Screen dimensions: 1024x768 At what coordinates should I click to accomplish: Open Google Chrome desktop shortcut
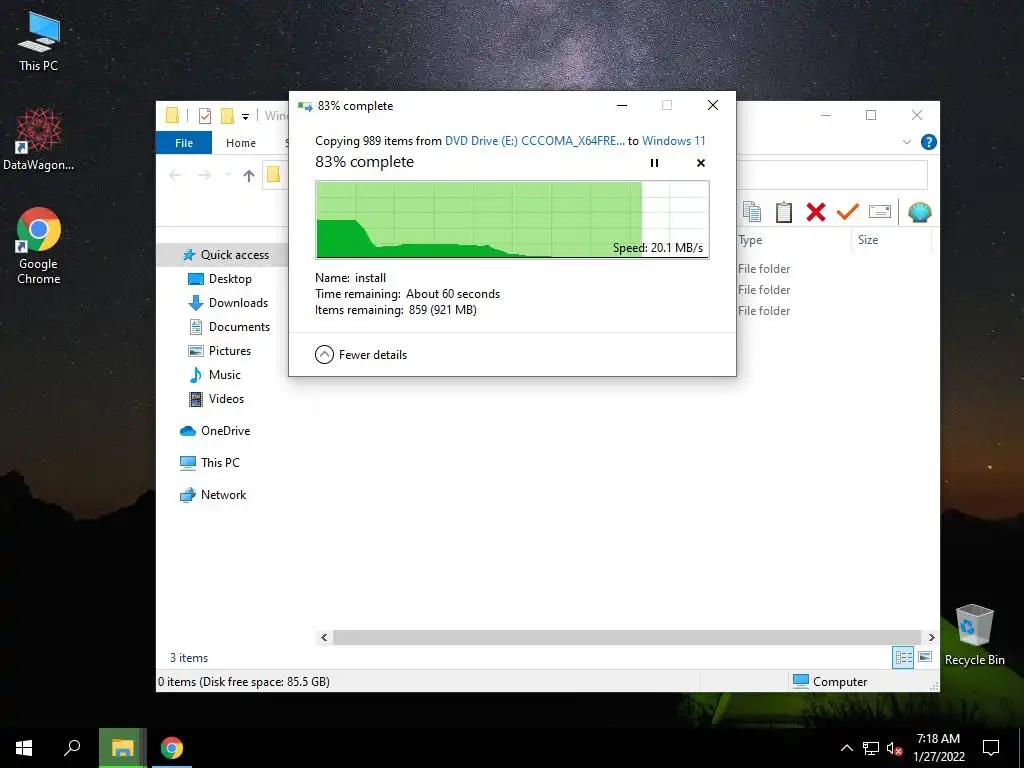(39, 246)
